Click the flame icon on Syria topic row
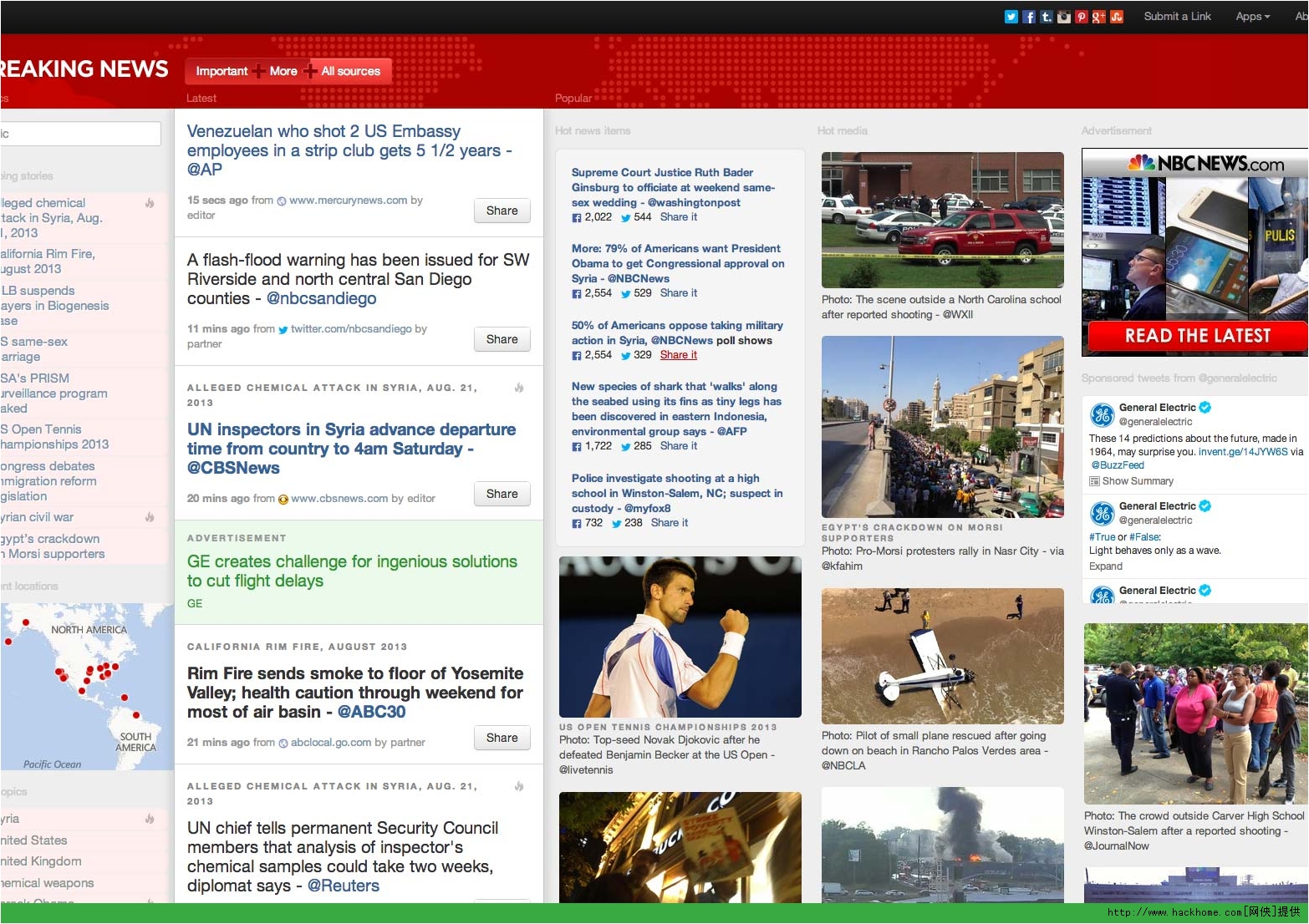The height and width of the screenshot is (924, 1309). coord(150,819)
